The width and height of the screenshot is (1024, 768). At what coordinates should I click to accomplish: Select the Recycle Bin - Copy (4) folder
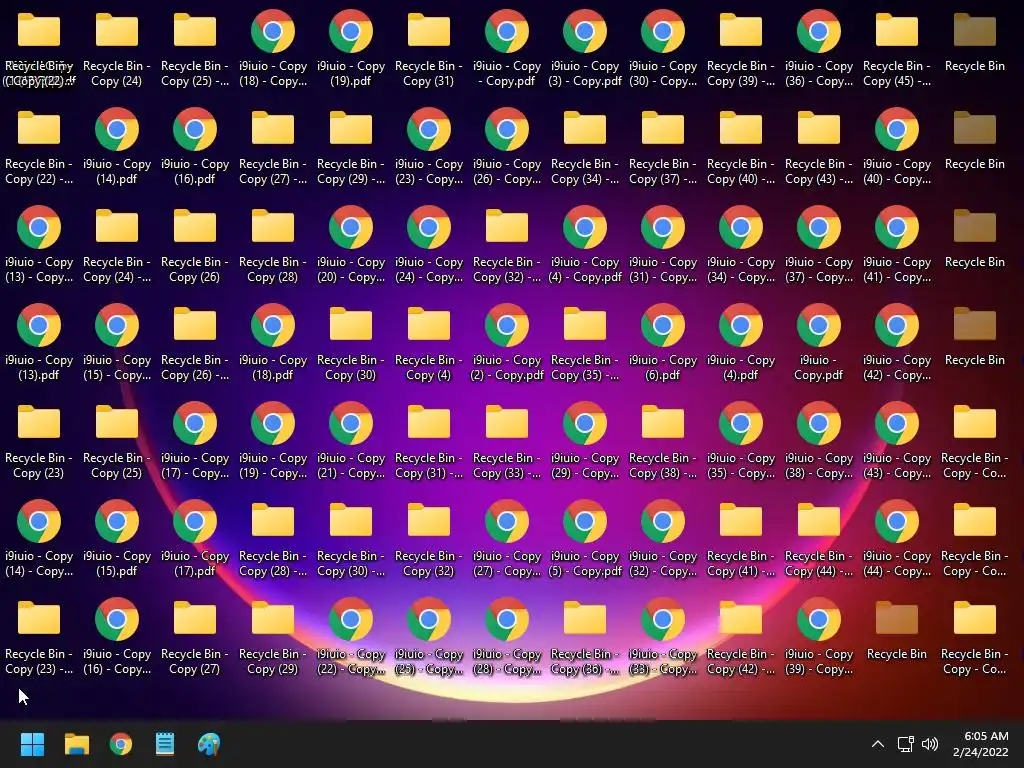(428, 343)
